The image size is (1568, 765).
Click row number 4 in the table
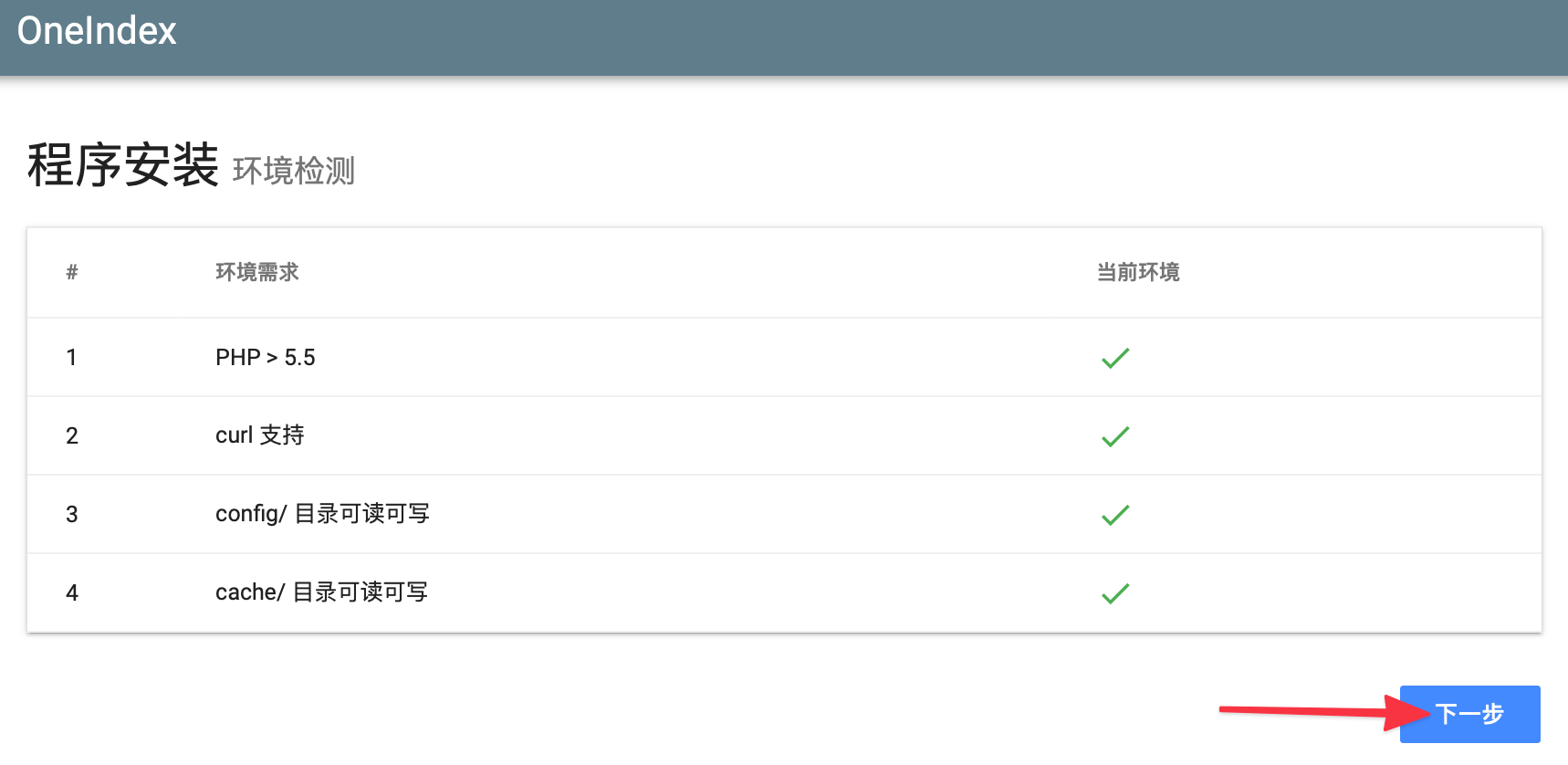tap(72, 592)
